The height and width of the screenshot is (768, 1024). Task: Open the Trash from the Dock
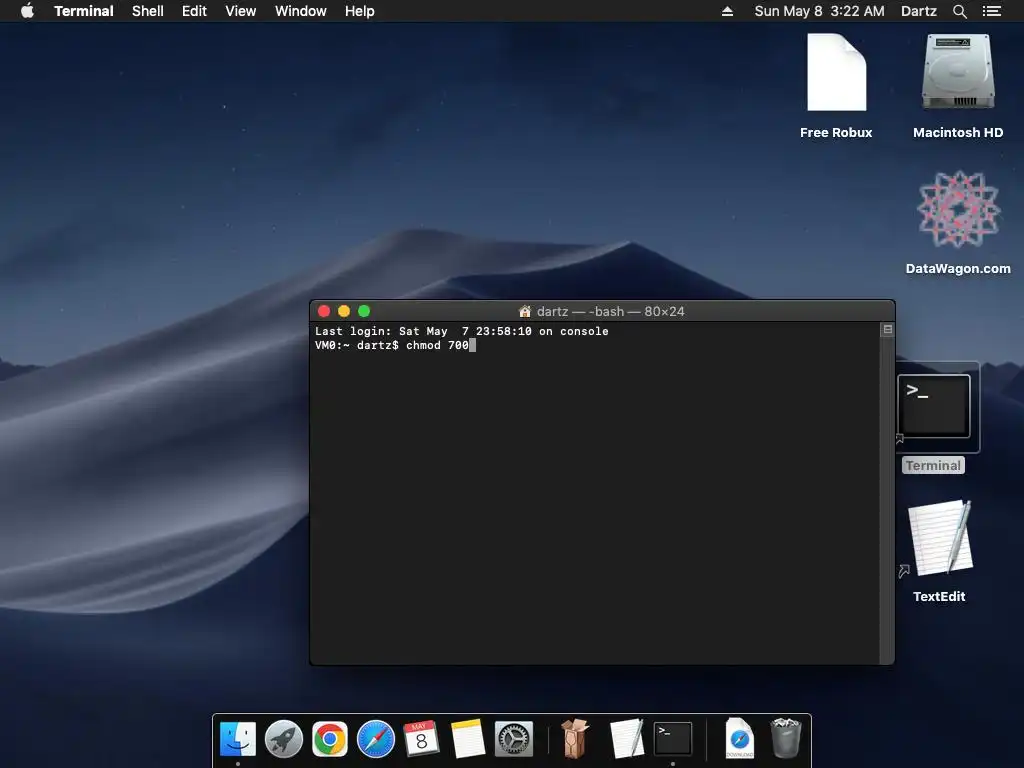click(786, 739)
